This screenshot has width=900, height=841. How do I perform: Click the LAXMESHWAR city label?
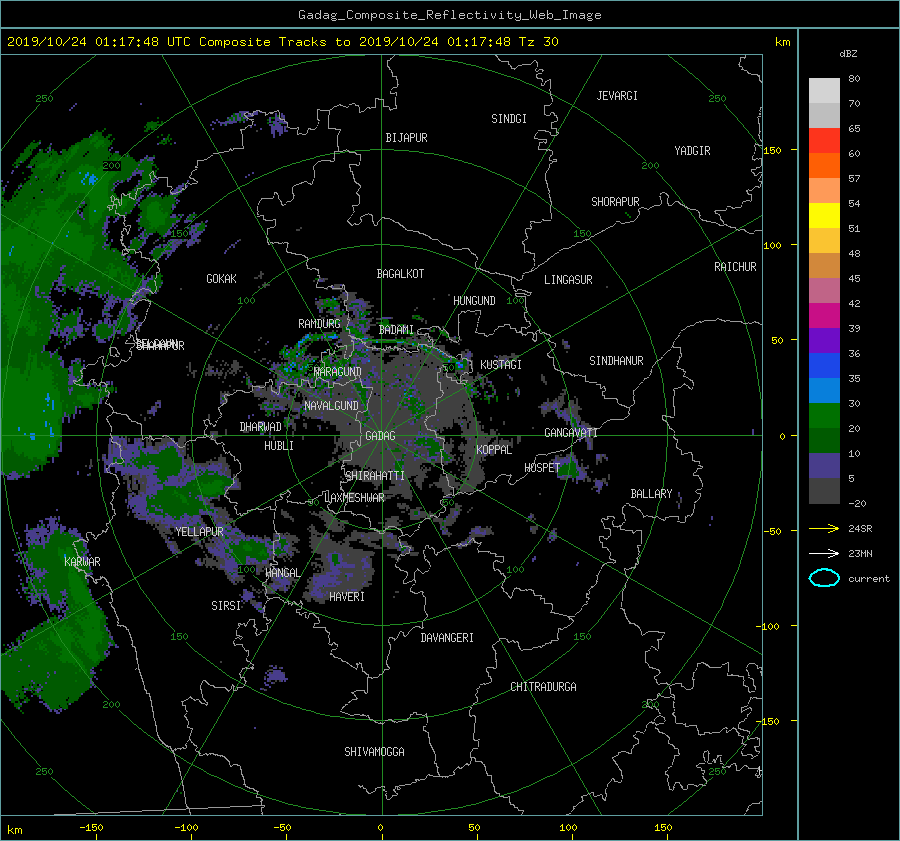tap(354, 498)
